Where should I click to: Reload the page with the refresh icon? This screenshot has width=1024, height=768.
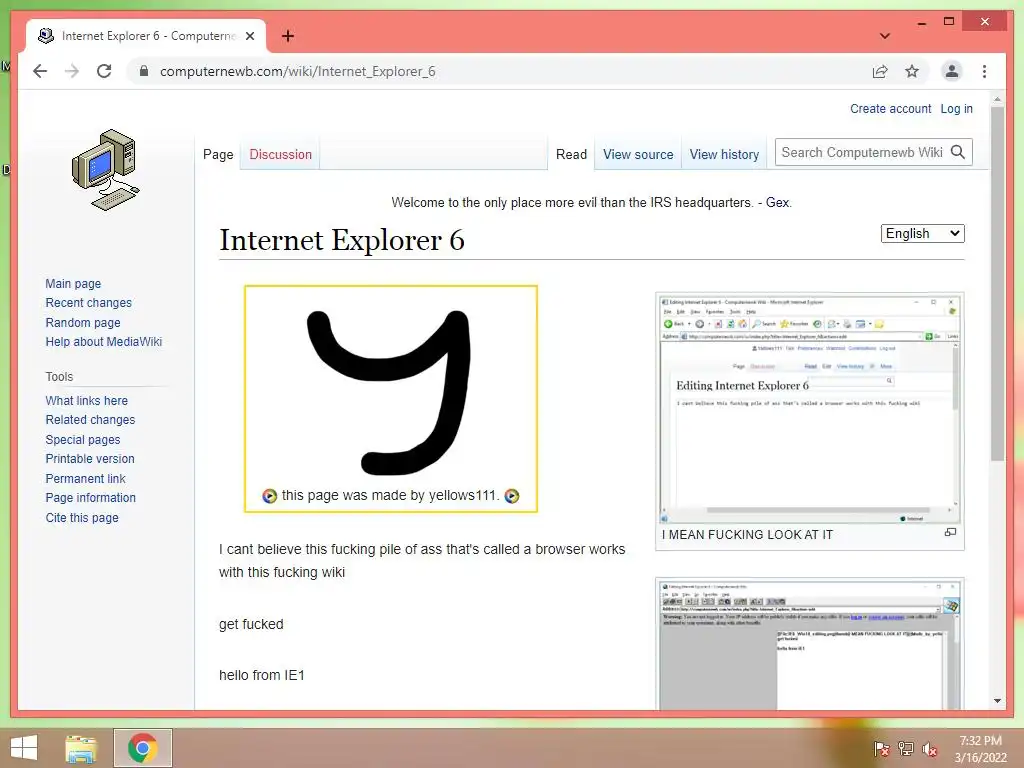pyautogui.click(x=104, y=71)
